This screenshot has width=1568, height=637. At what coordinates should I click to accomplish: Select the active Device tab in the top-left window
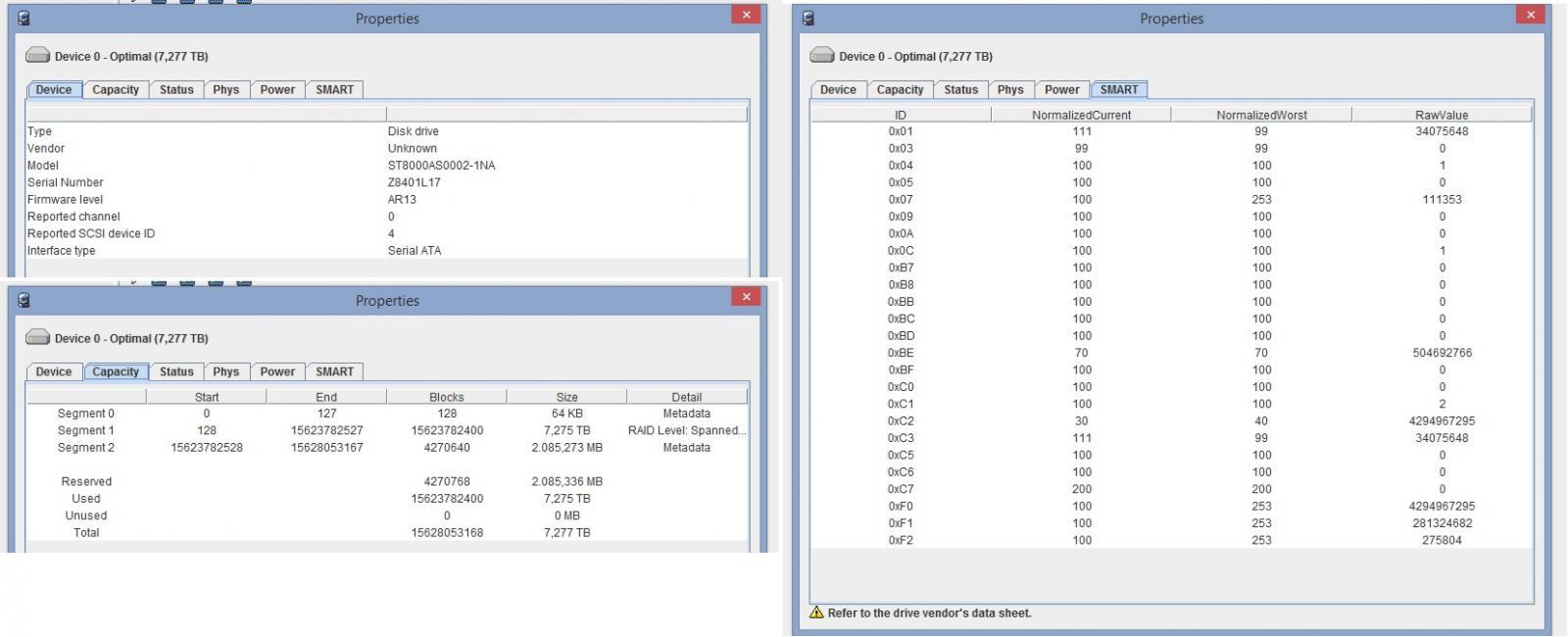point(54,89)
